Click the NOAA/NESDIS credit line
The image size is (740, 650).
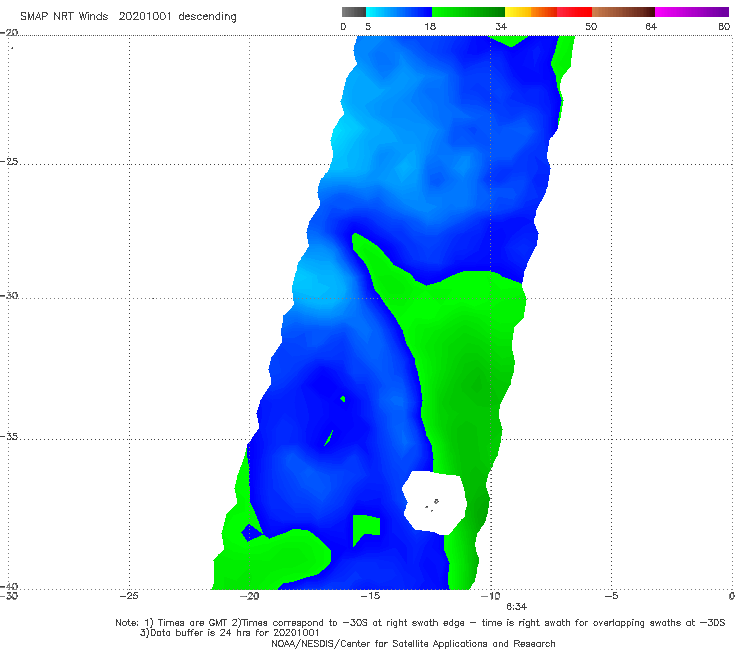413,644
